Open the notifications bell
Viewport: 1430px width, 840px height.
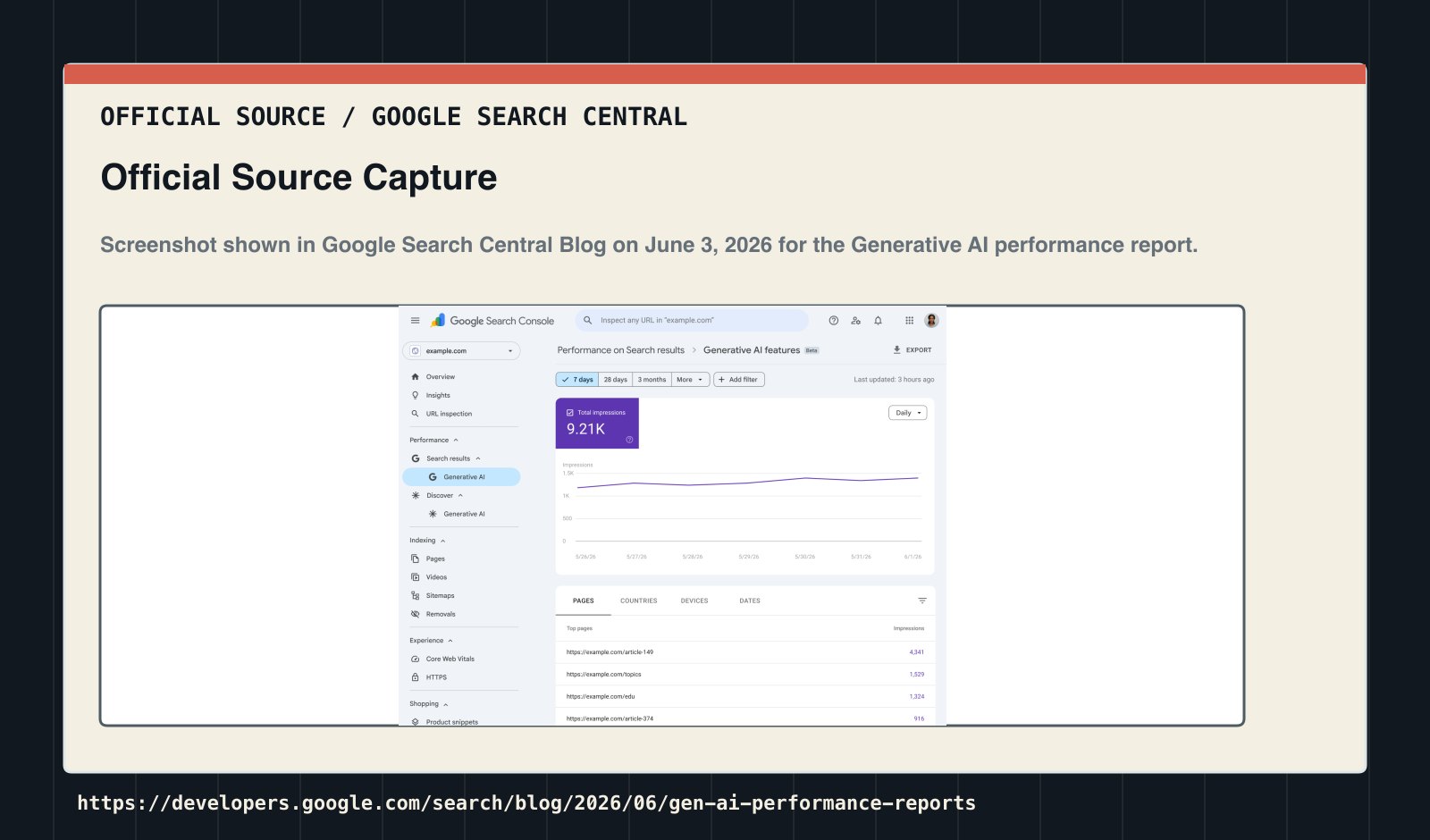[x=878, y=321]
